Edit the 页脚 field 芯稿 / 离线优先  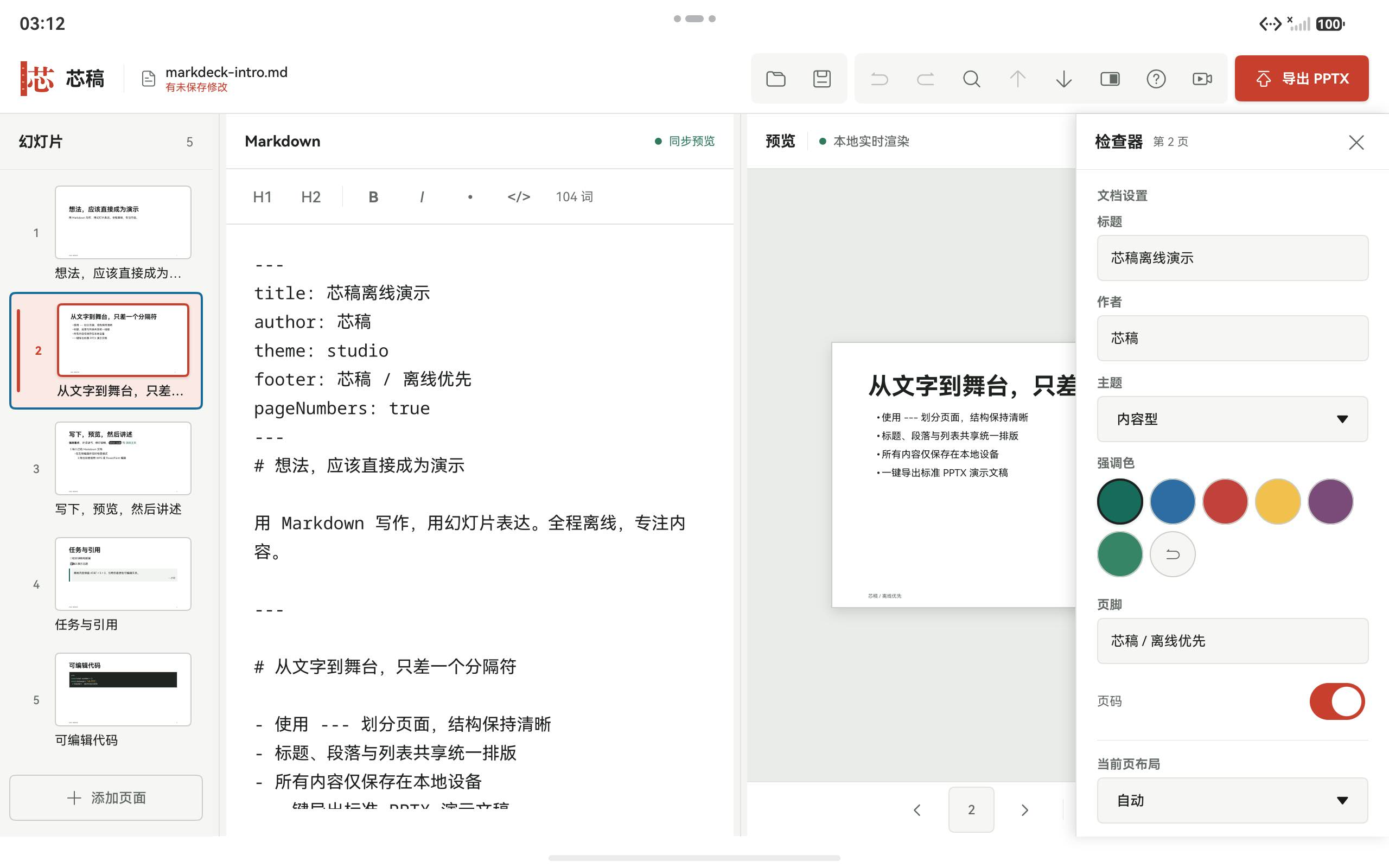(1232, 641)
